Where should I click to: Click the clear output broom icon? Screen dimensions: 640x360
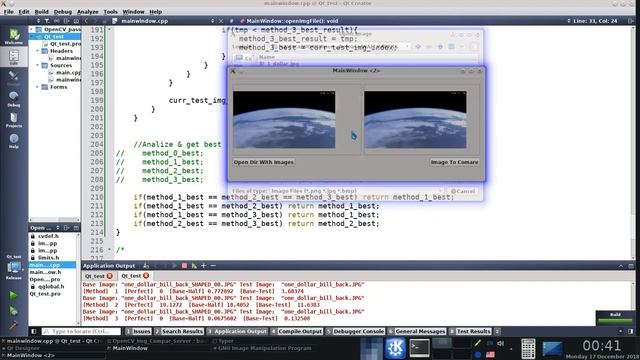pos(146,266)
